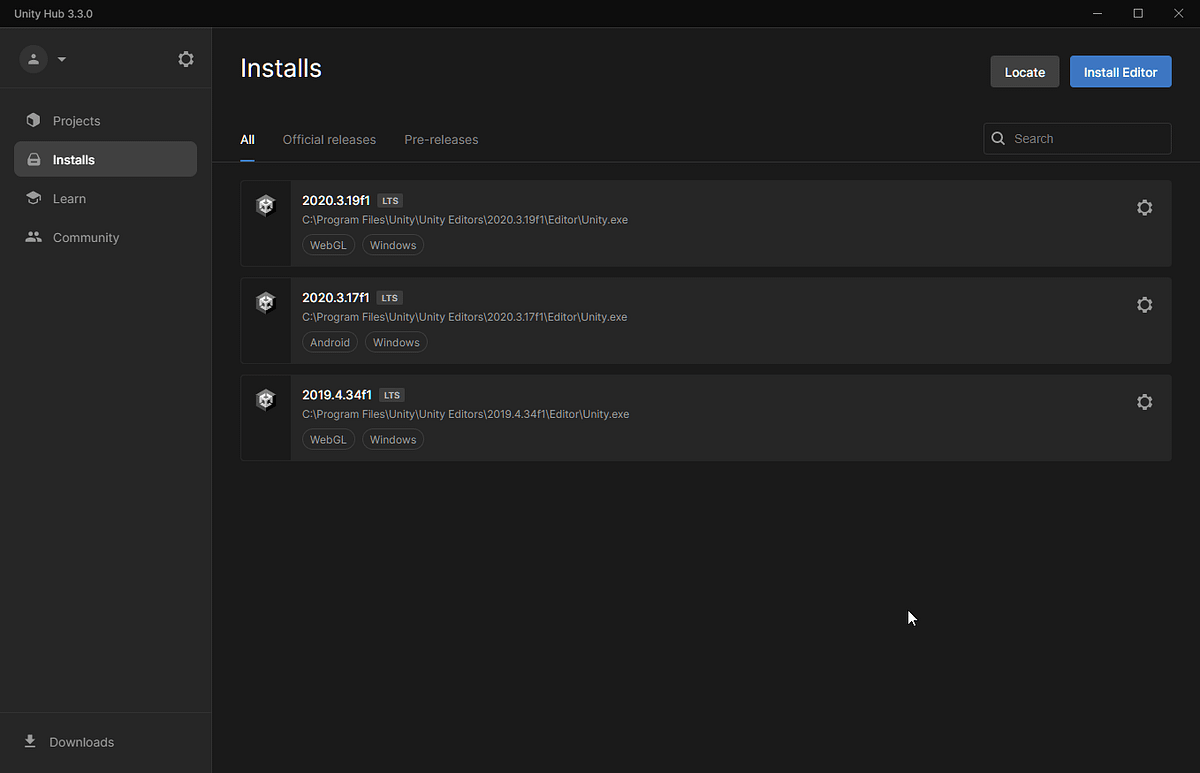Click the Learn graduation cap icon
The width and height of the screenshot is (1200, 773).
tap(33, 198)
